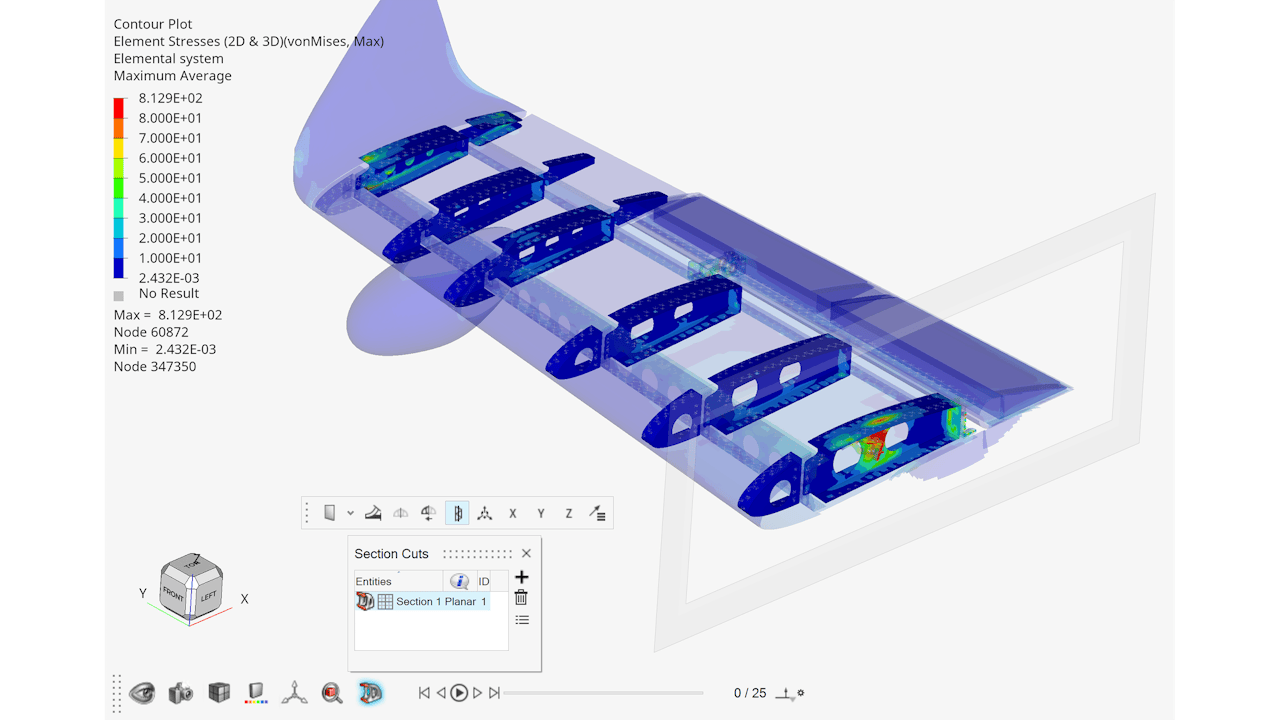Open the dropdown arrow beside the plane icon
The width and height of the screenshot is (1280, 720).
pyautogui.click(x=350, y=513)
